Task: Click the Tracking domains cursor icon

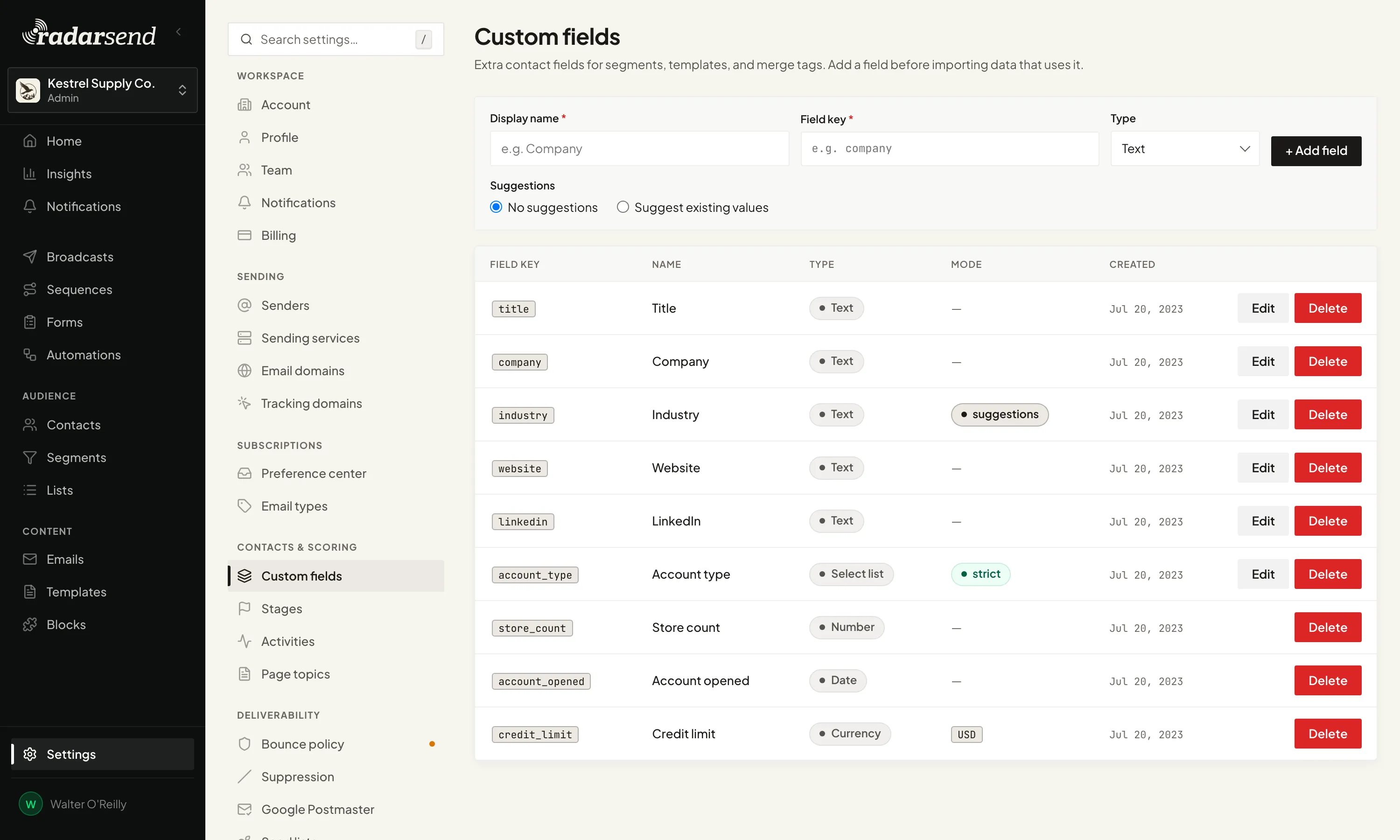Action: click(245, 403)
